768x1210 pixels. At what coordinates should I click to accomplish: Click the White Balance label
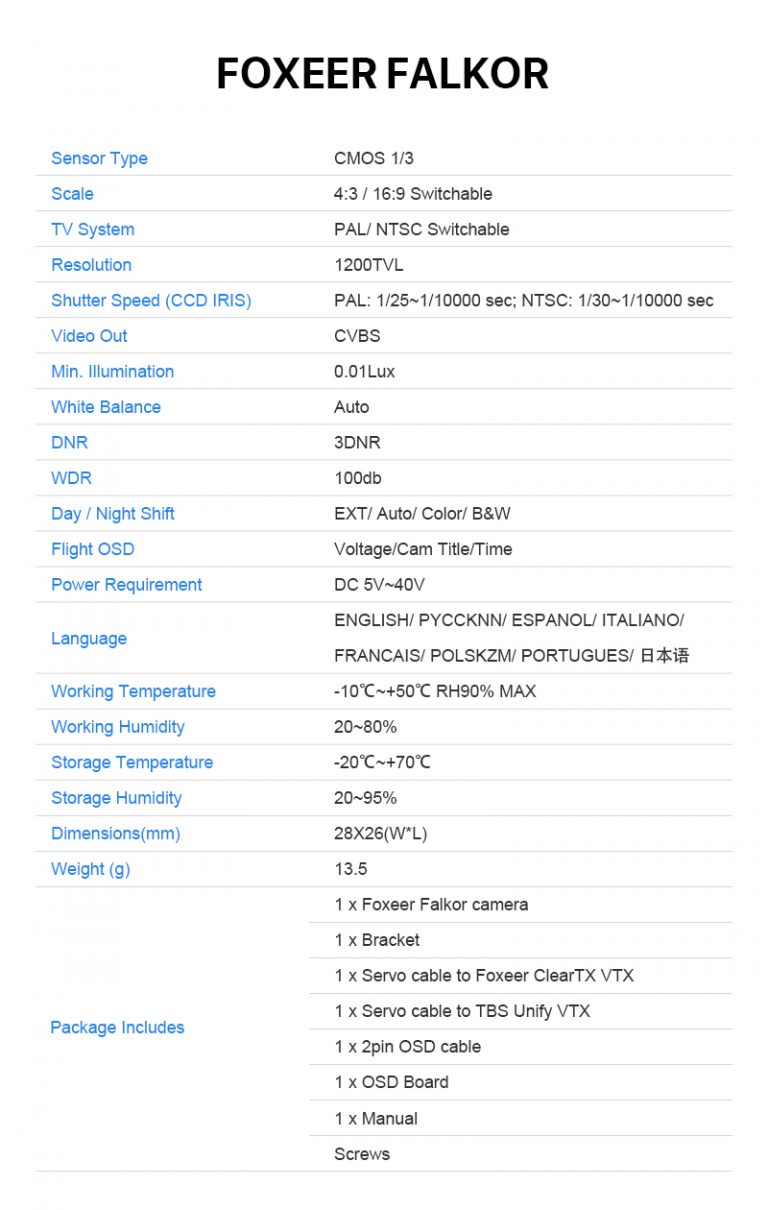[106, 407]
